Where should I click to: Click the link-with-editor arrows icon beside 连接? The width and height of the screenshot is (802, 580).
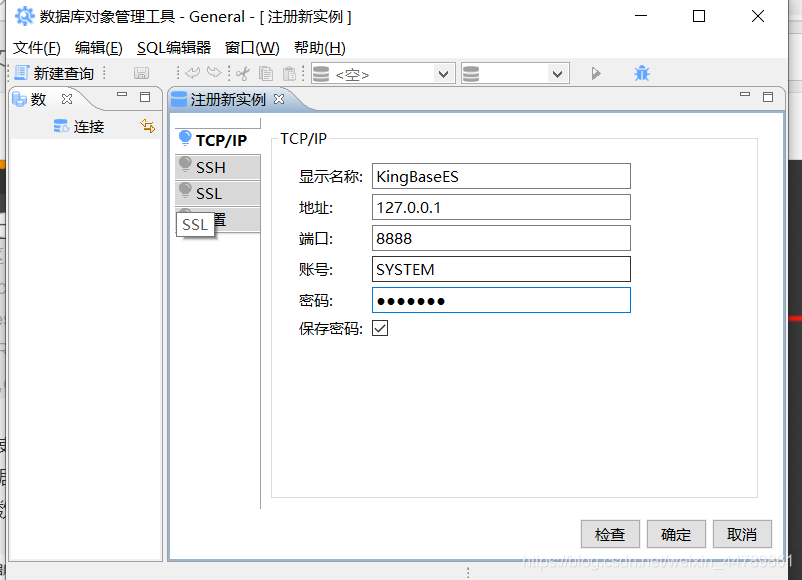click(148, 126)
